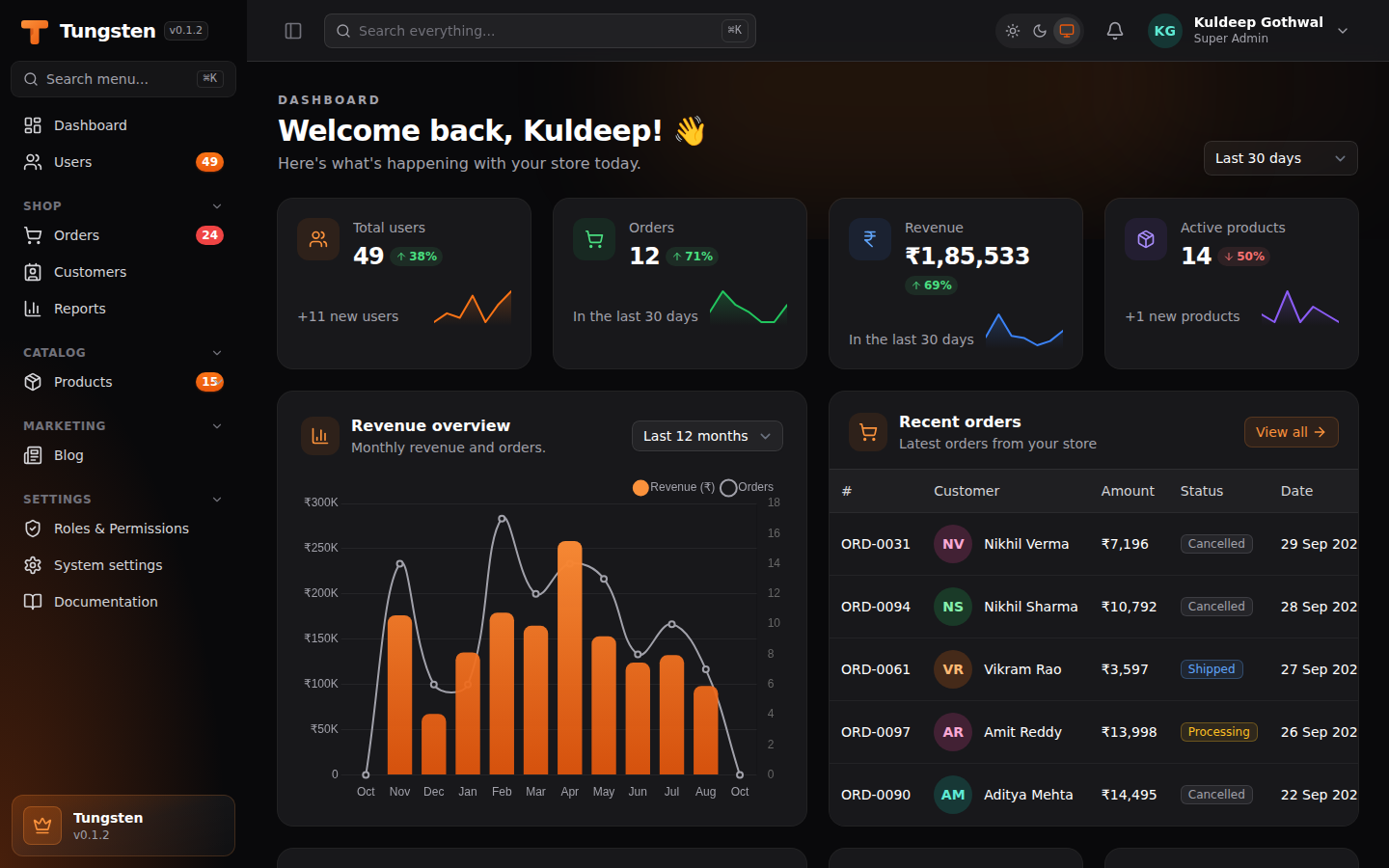
Task: Click the Revenue overview chart icon
Action: [x=320, y=436]
